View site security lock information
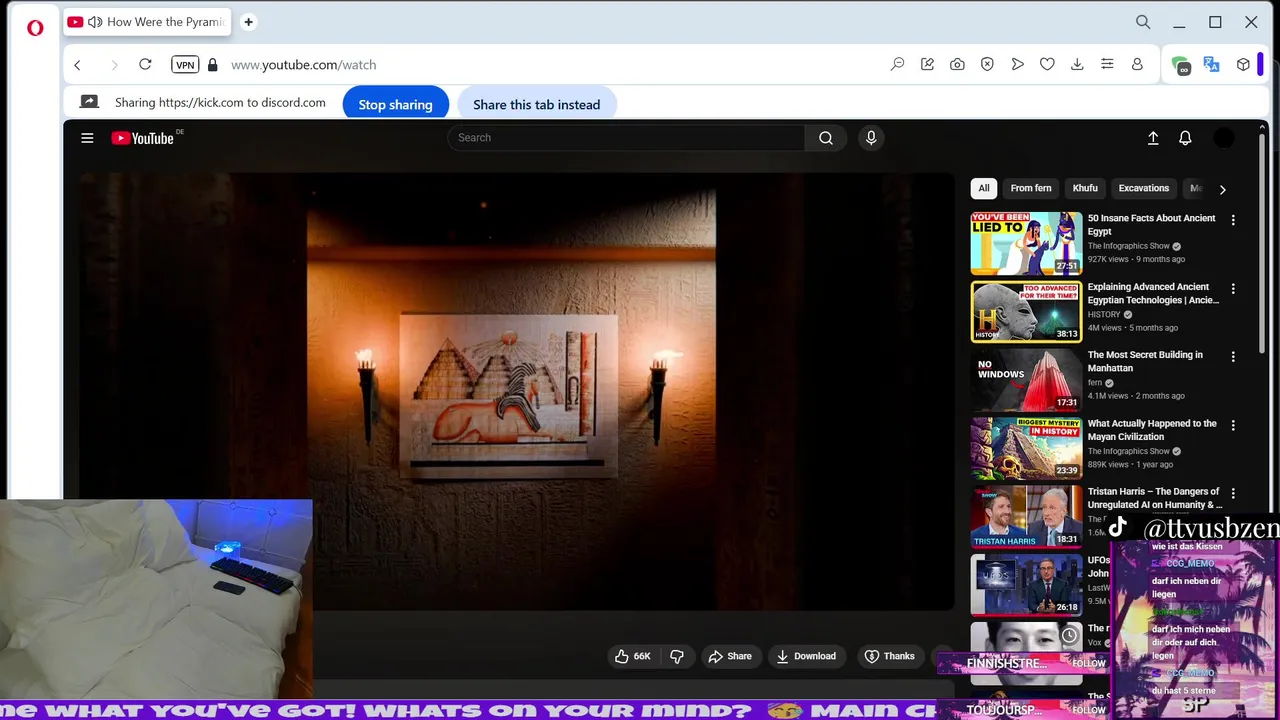The height and width of the screenshot is (720, 1280). coord(212,65)
